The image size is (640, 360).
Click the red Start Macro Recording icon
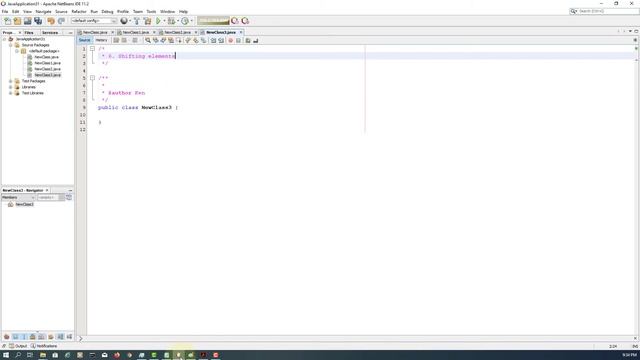(x=231, y=40)
